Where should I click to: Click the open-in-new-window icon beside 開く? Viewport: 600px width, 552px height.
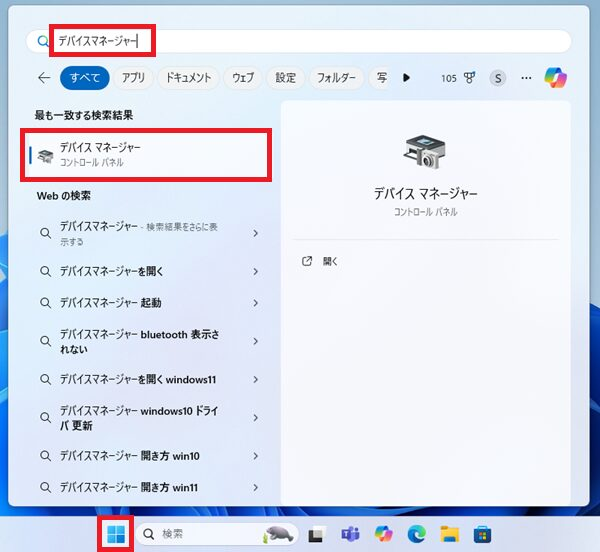point(307,261)
